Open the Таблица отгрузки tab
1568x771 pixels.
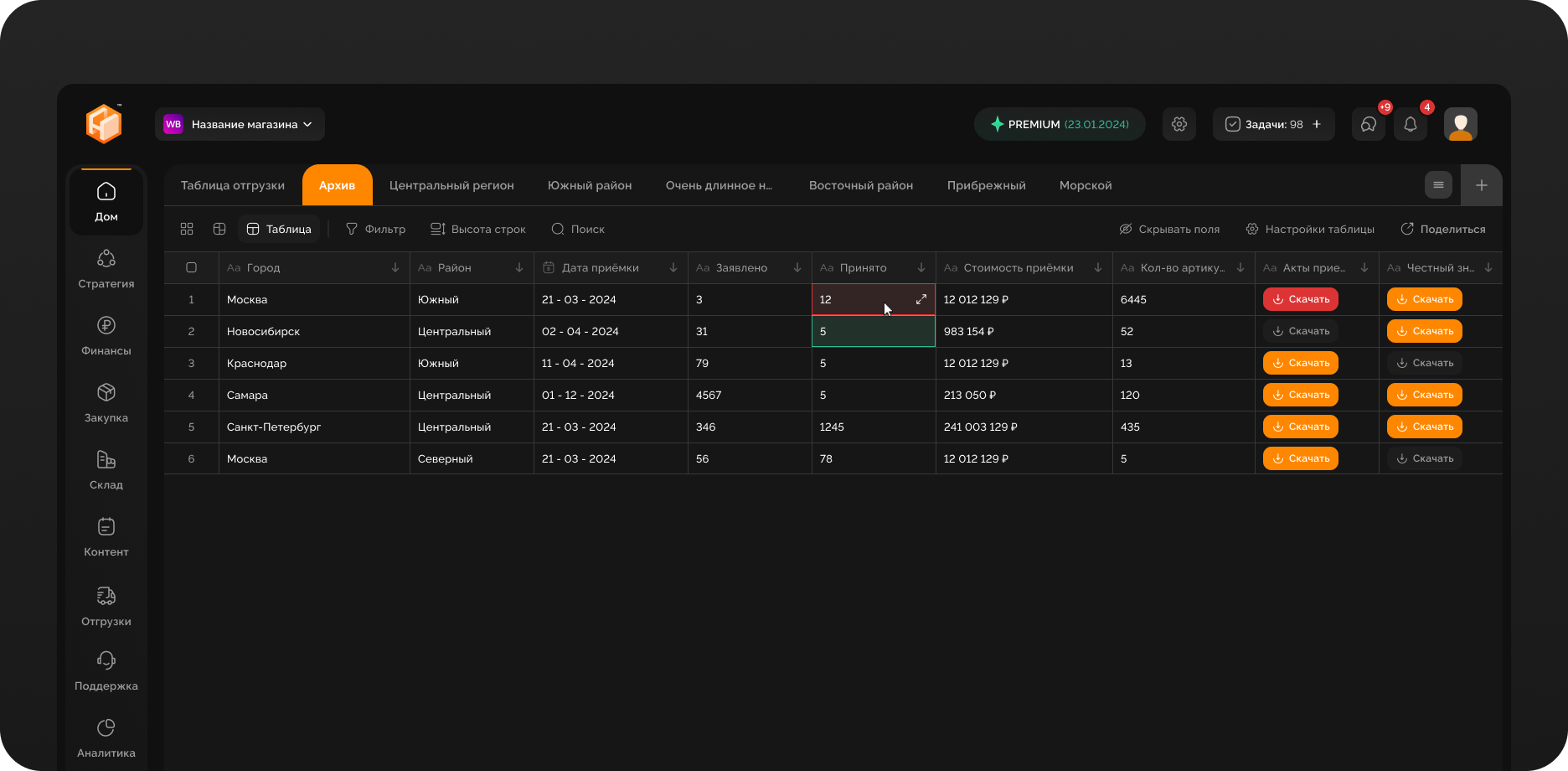[233, 185]
